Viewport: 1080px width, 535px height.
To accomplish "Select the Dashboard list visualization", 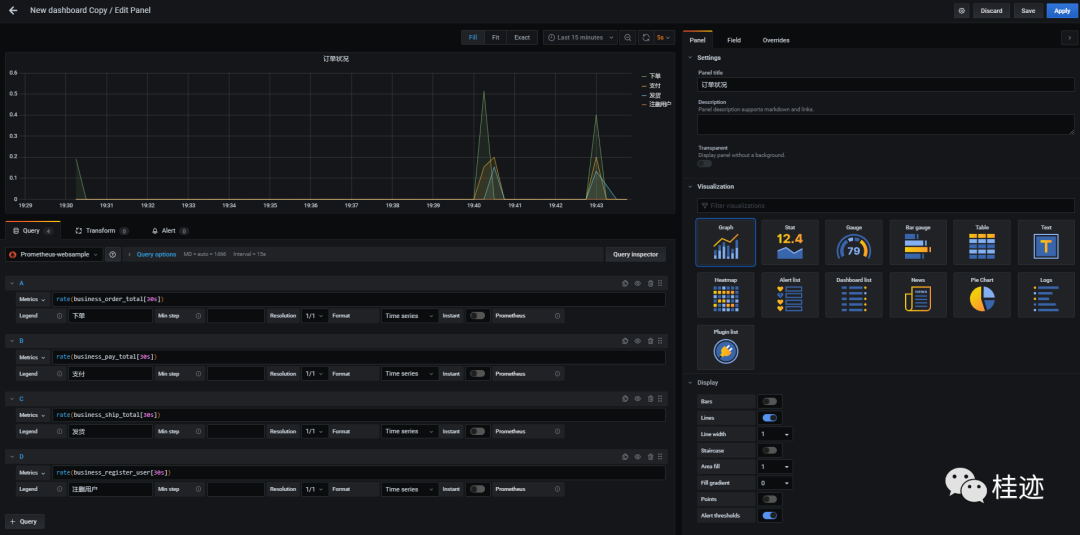I will pos(854,295).
